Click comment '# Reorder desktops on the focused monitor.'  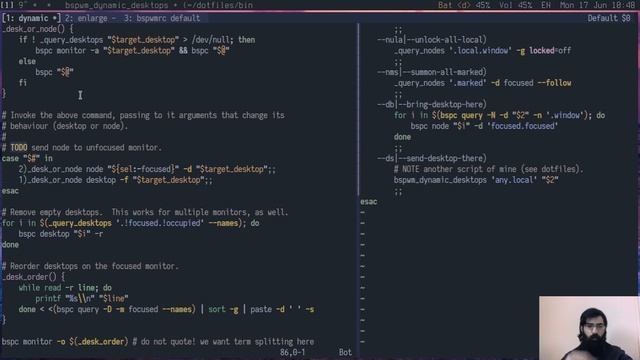point(90,266)
